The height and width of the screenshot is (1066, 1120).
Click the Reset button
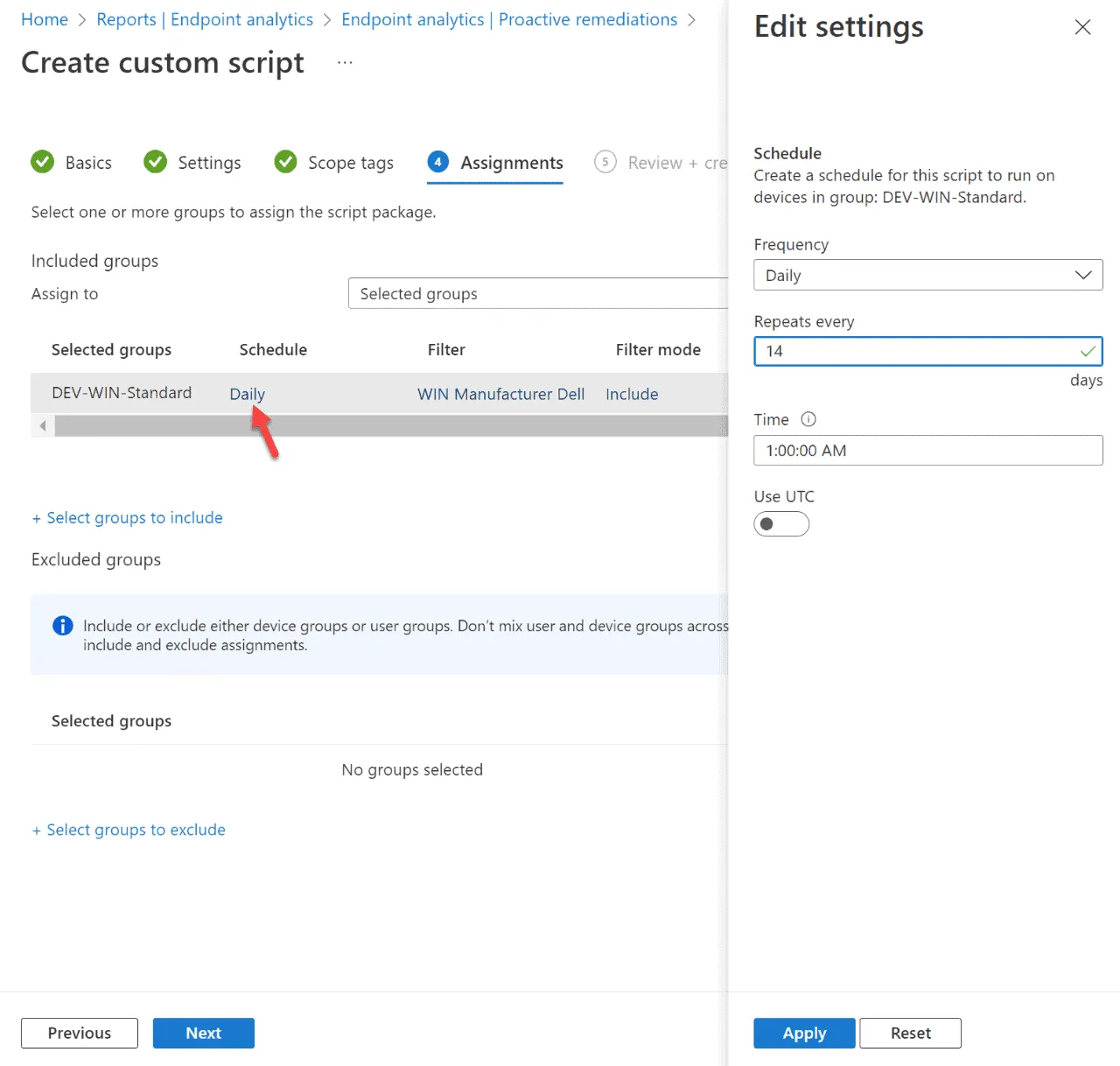911,1033
